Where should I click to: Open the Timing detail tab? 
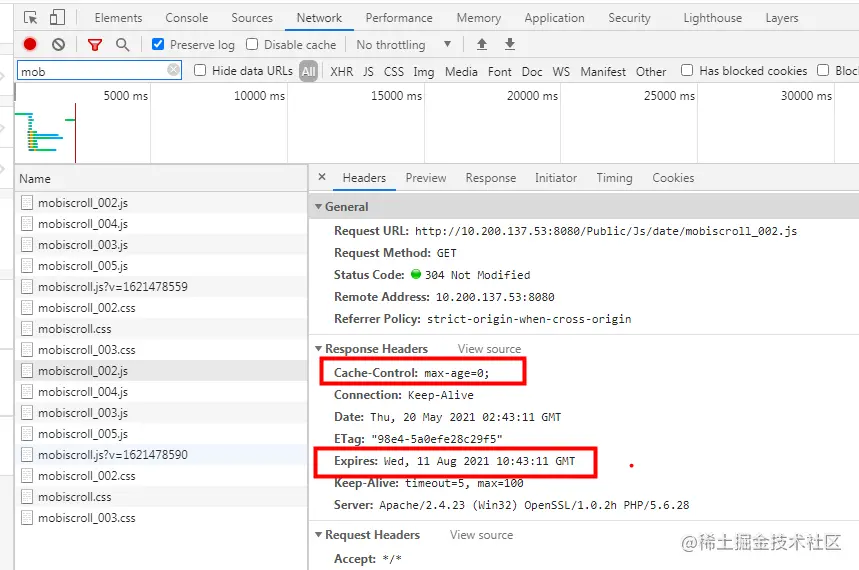click(614, 178)
